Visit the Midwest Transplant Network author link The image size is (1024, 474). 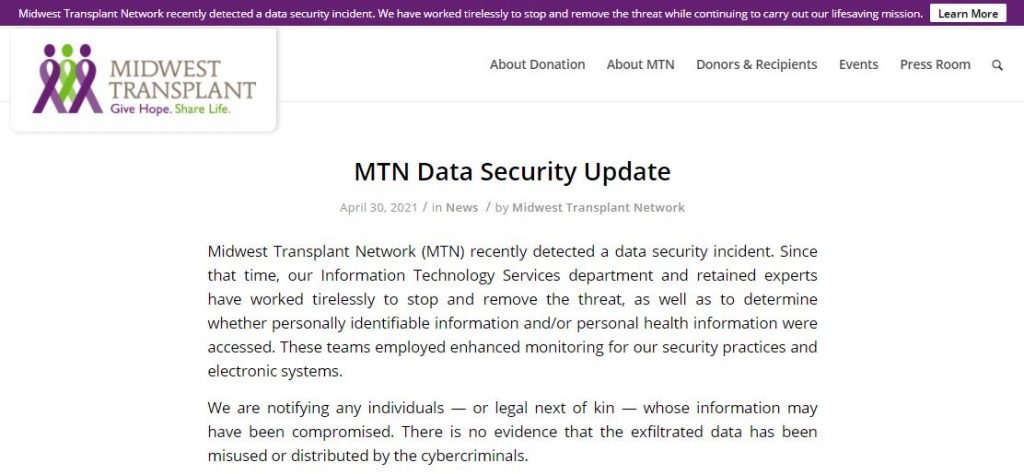(x=598, y=208)
